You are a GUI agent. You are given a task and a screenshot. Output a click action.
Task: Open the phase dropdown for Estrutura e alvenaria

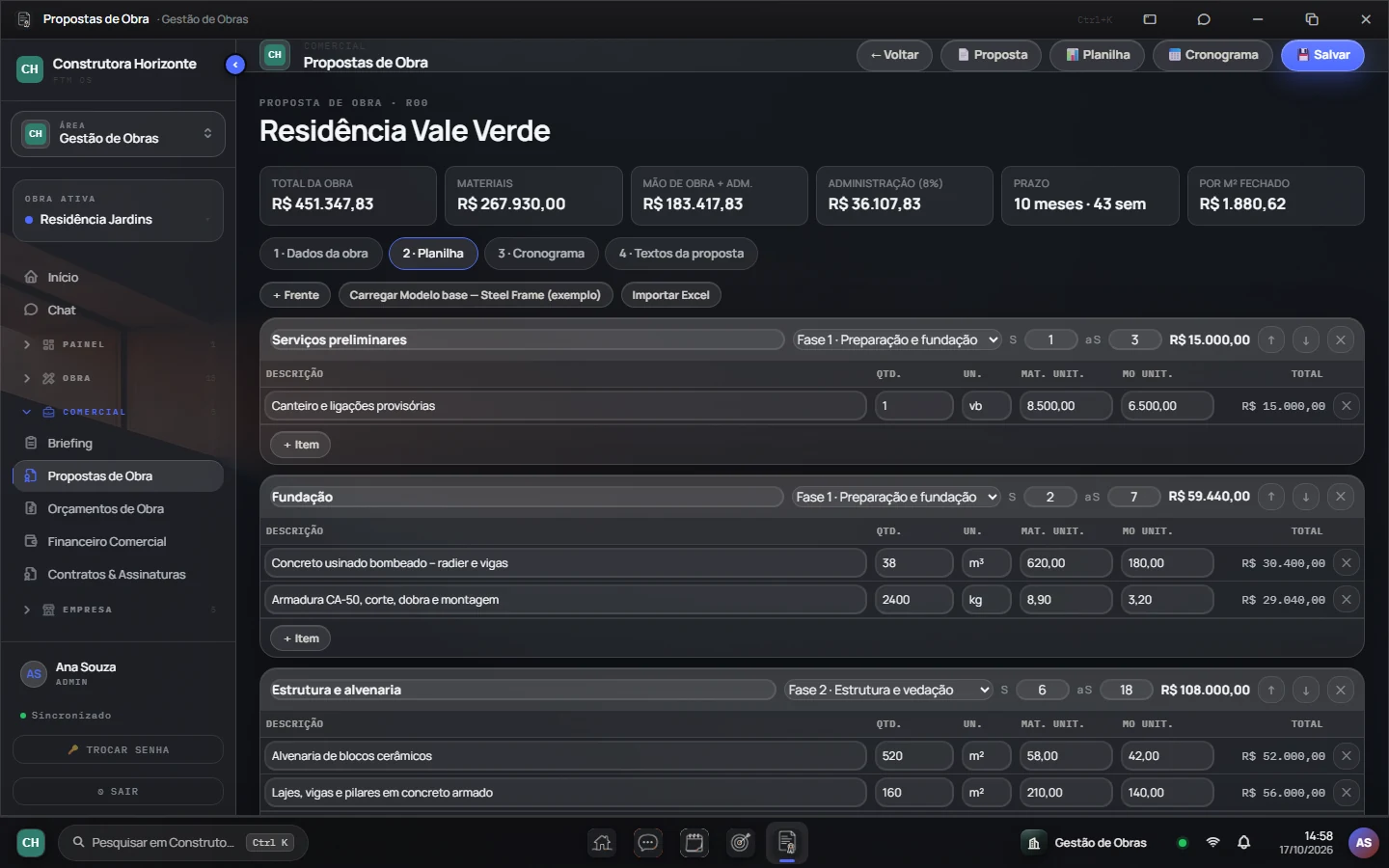[888, 690]
